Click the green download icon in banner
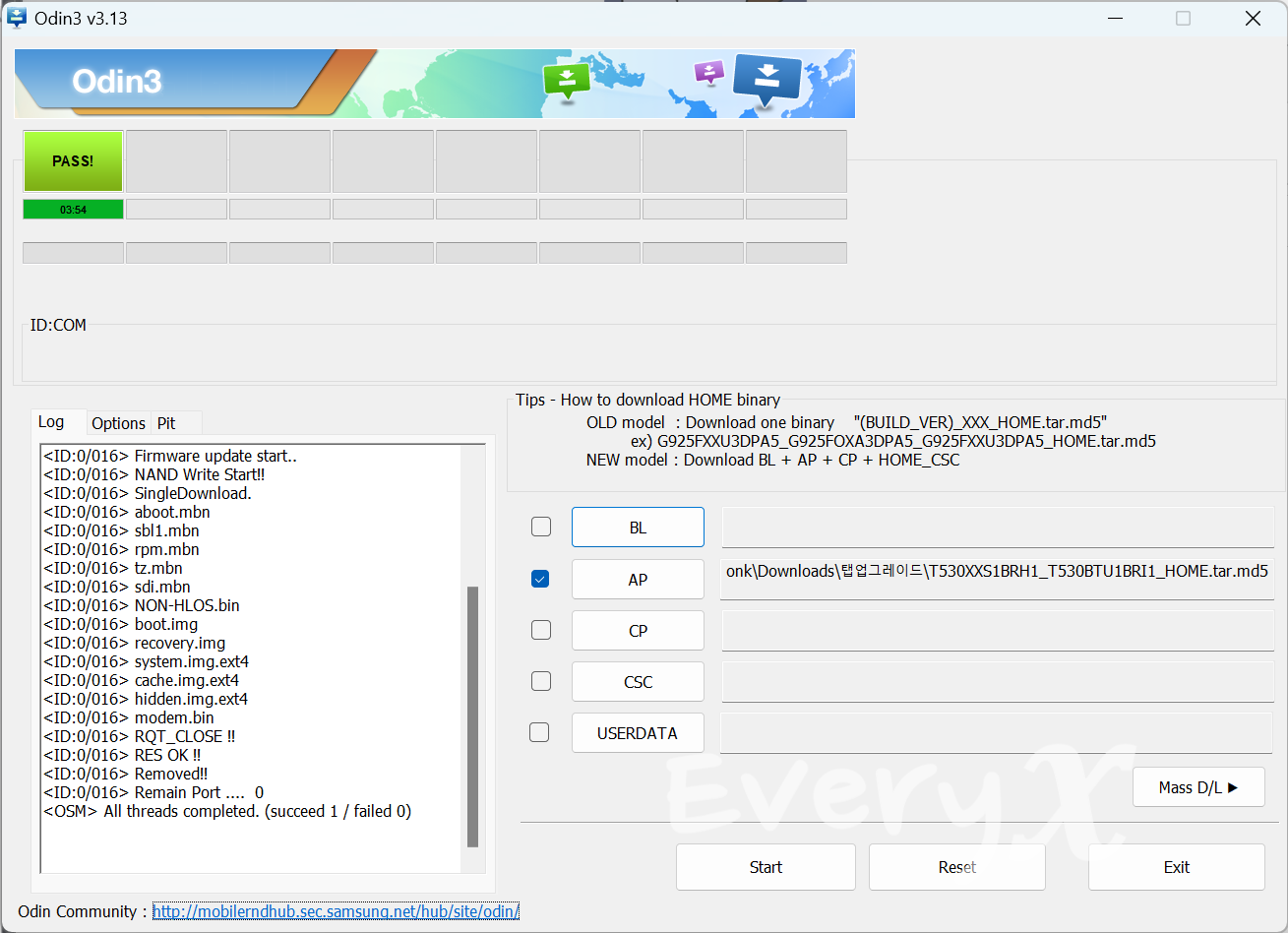 pos(567,83)
